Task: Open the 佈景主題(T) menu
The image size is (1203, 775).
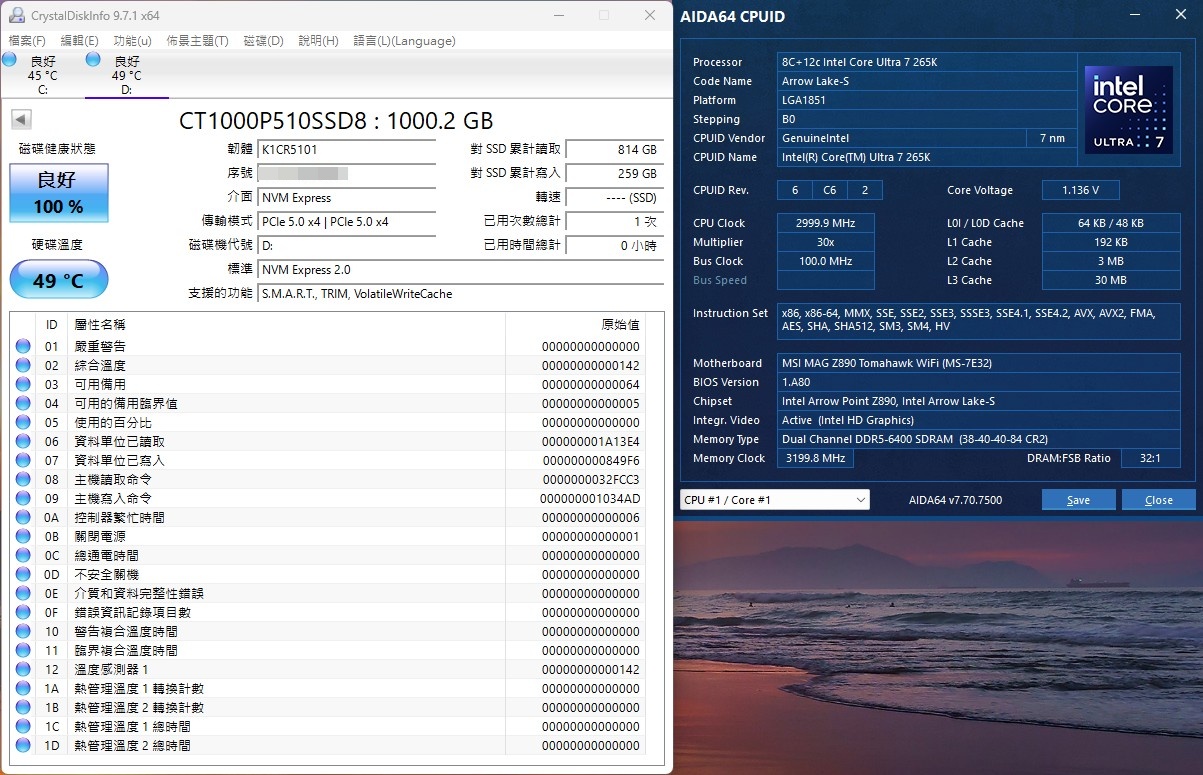Action: point(197,41)
